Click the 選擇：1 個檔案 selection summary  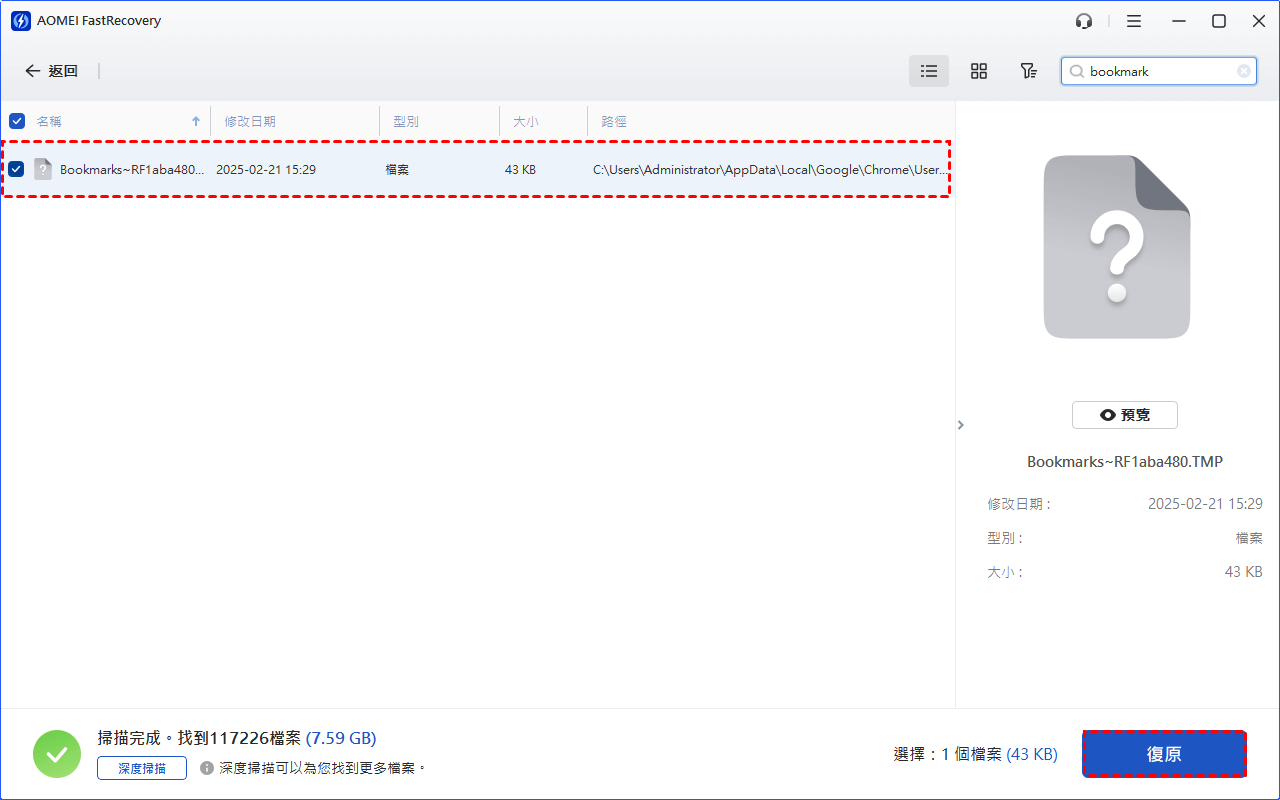click(x=975, y=755)
